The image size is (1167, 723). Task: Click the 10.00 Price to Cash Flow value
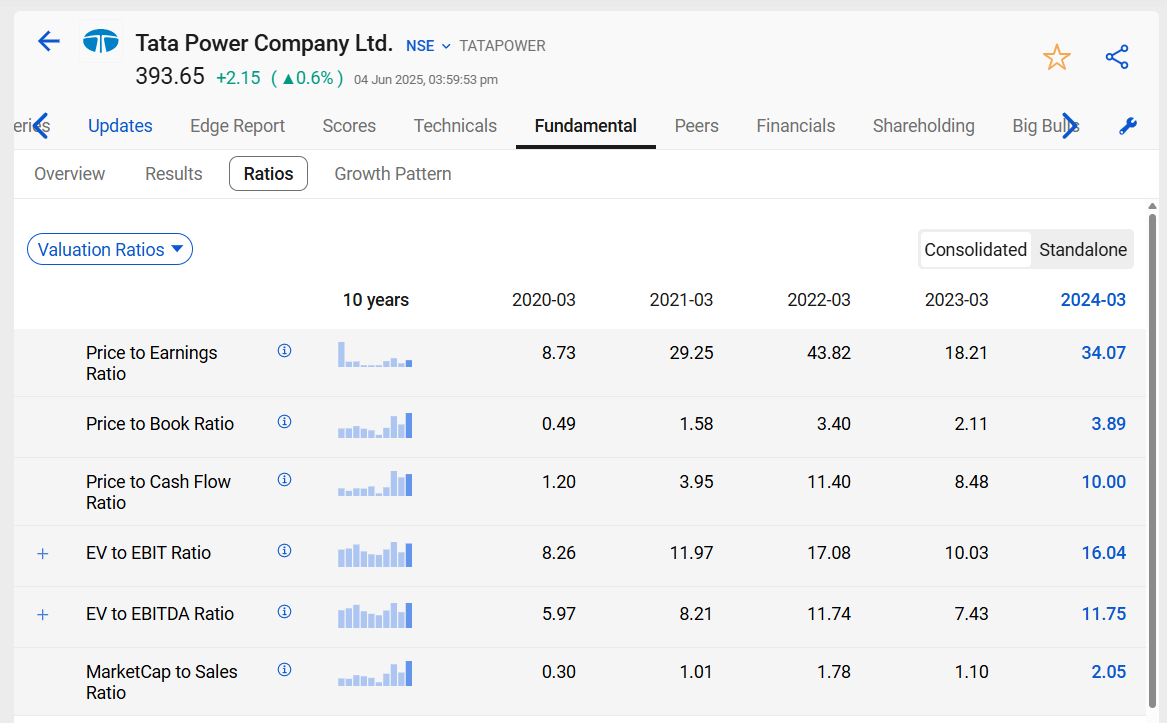pos(1103,482)
